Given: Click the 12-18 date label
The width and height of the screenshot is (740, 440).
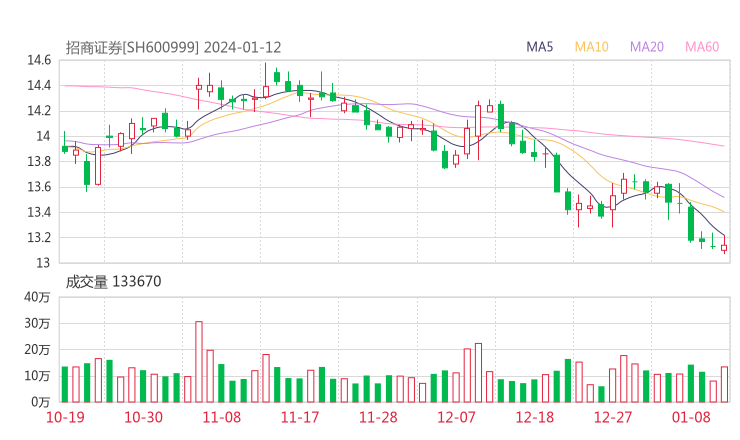Looking at the screenshot, I should [x=535, y=417].
